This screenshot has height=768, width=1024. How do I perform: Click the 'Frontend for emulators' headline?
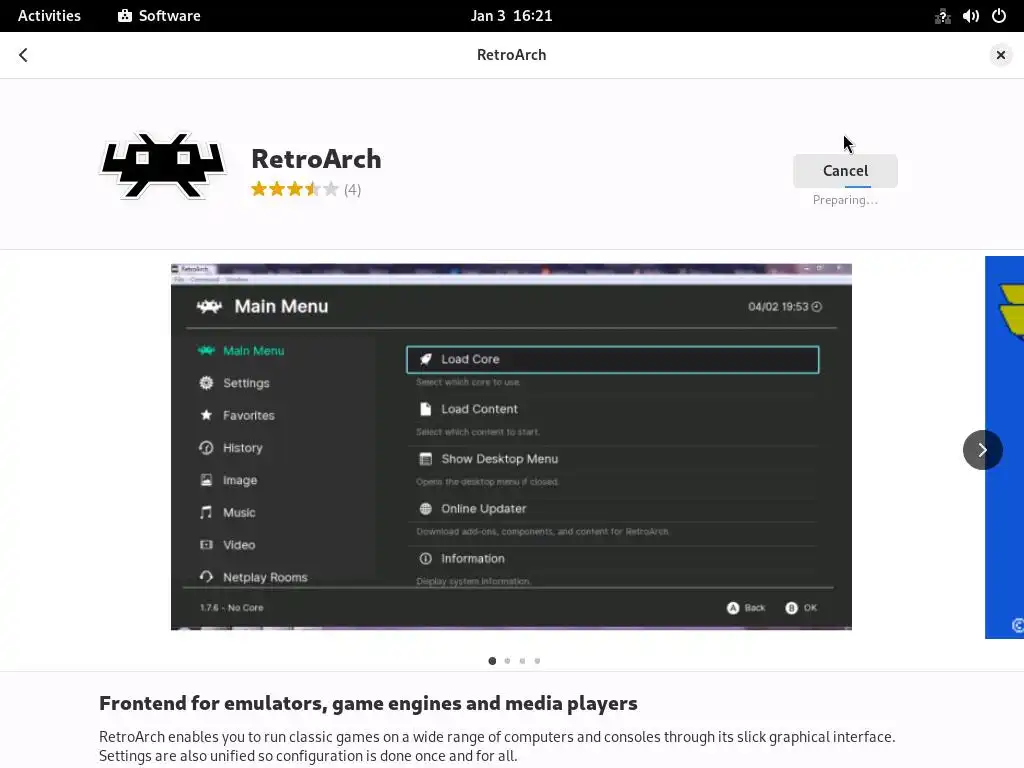(368, 703)
